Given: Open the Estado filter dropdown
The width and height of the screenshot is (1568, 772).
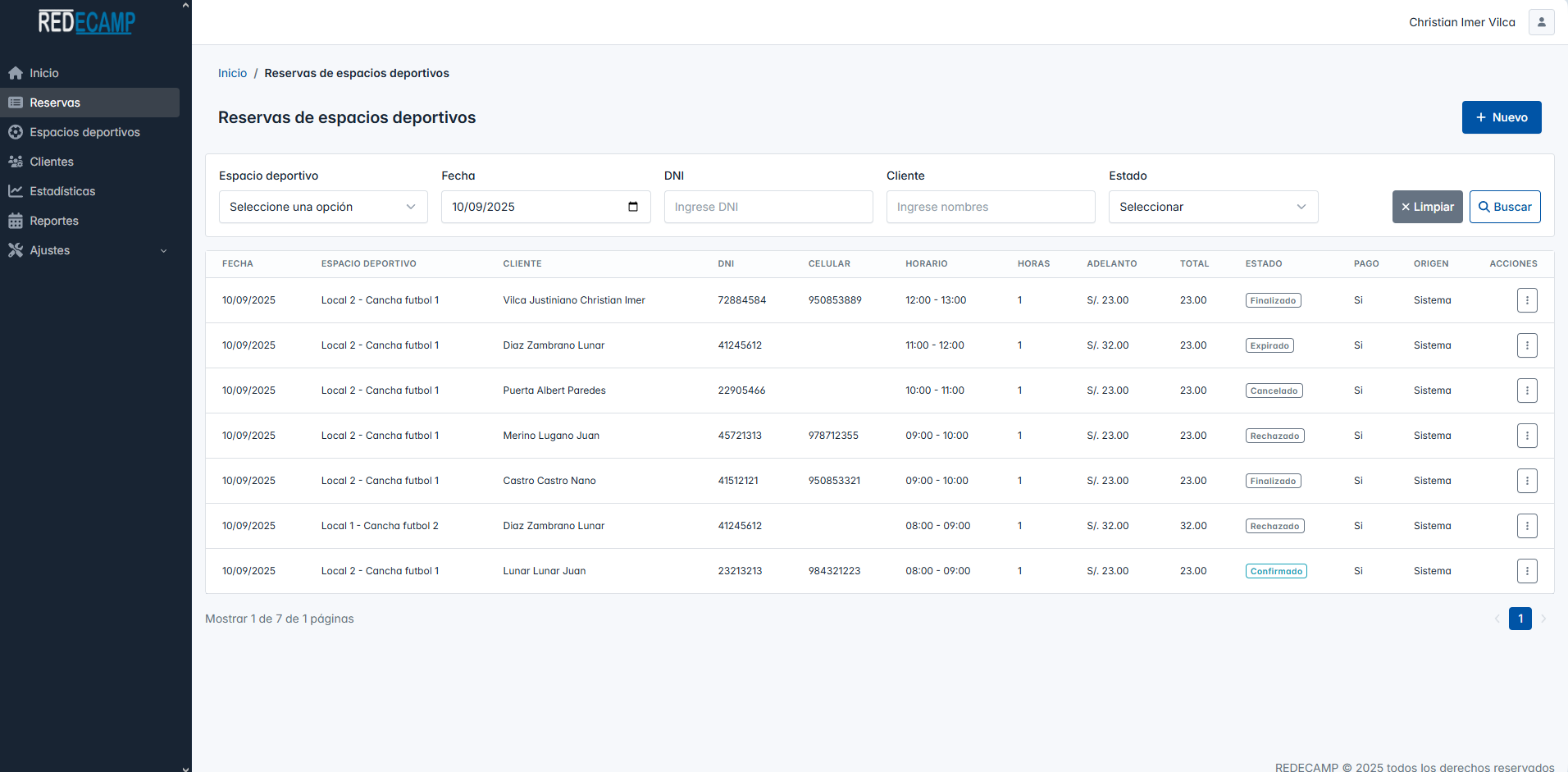Looking at the screenshot, I should 1212,207.
